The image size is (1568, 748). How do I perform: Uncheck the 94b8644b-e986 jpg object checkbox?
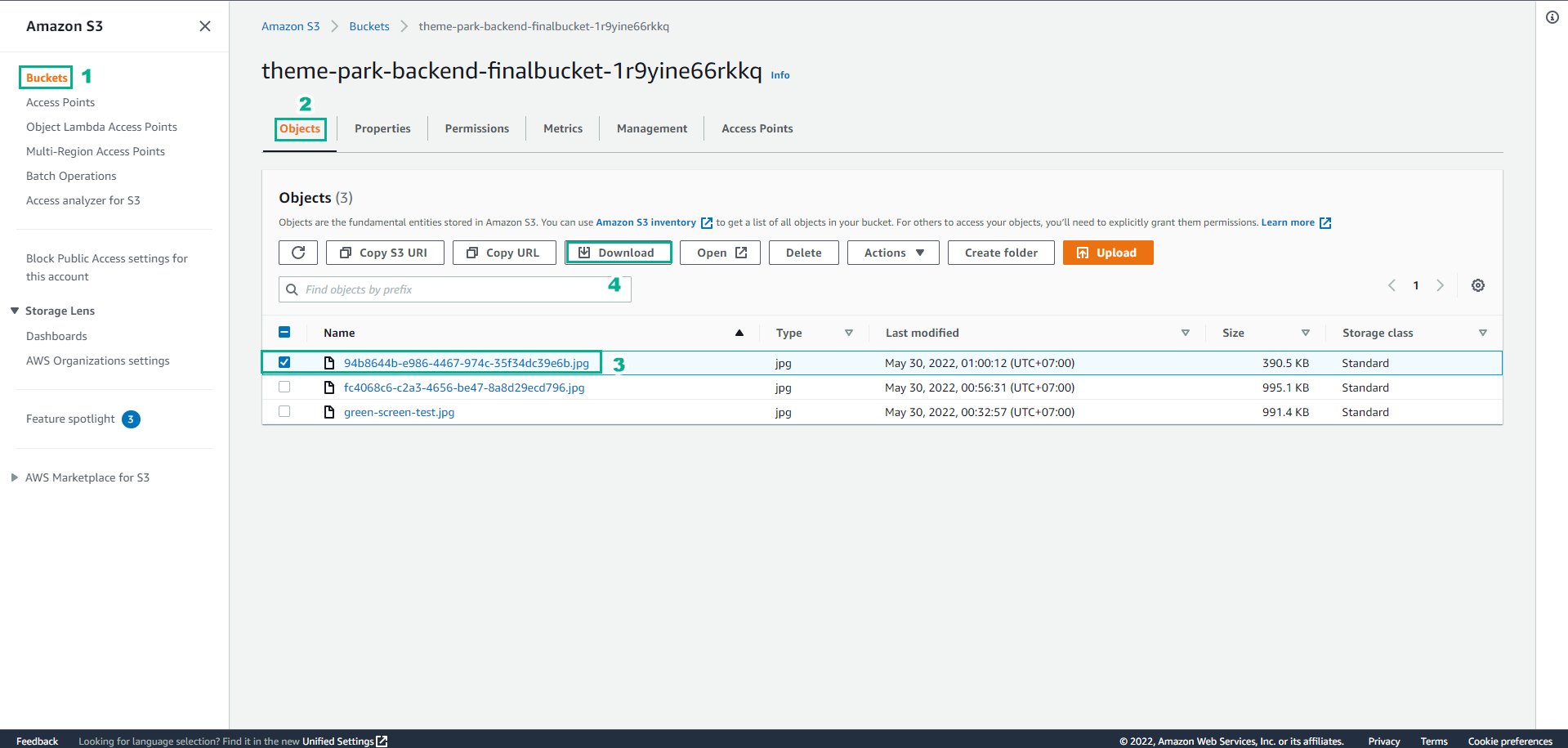click(284, 362)
